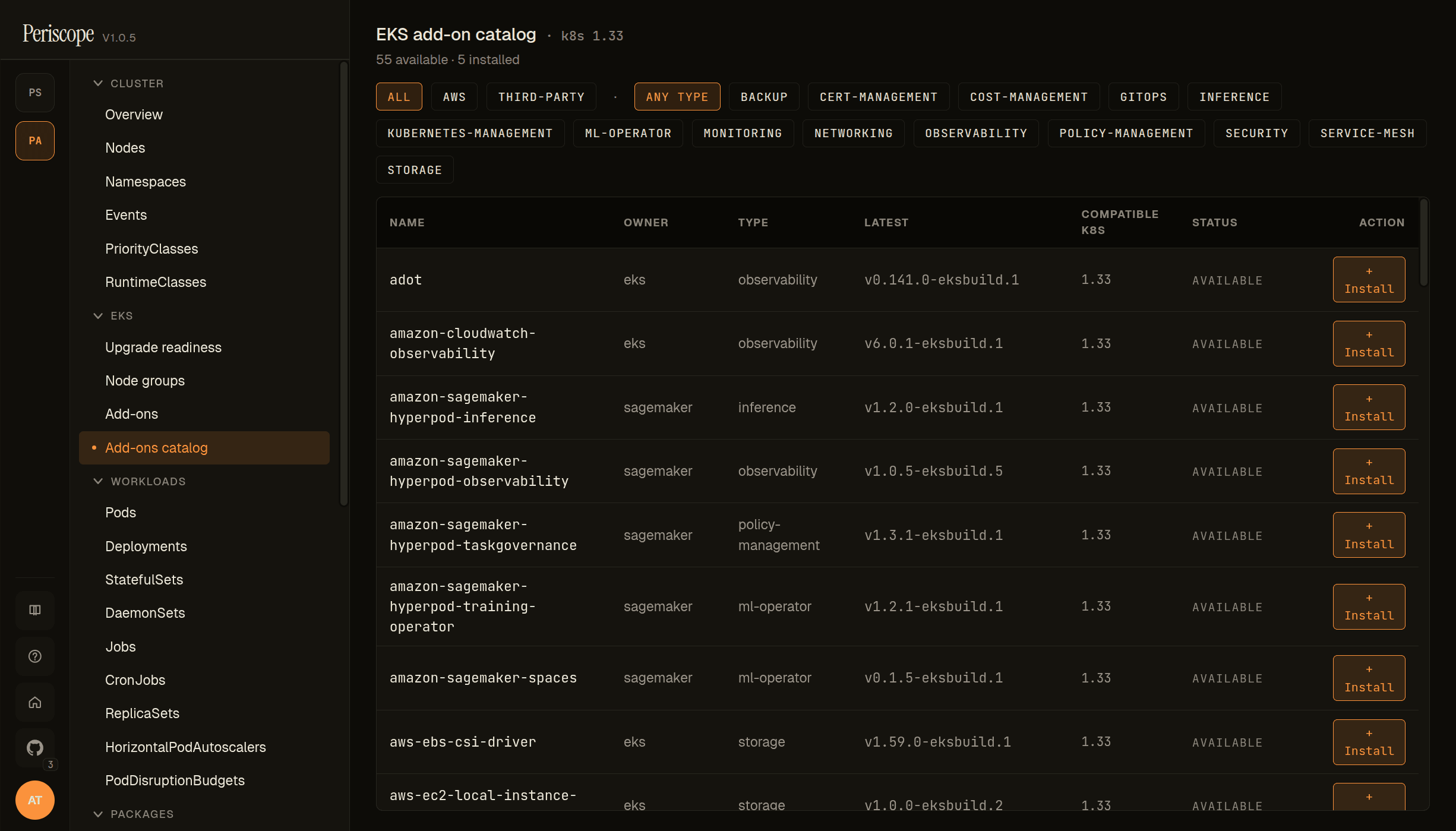This screenshot has height=831, width=1456.
Task: Select the PA cluster avatar
Action: 35,141
